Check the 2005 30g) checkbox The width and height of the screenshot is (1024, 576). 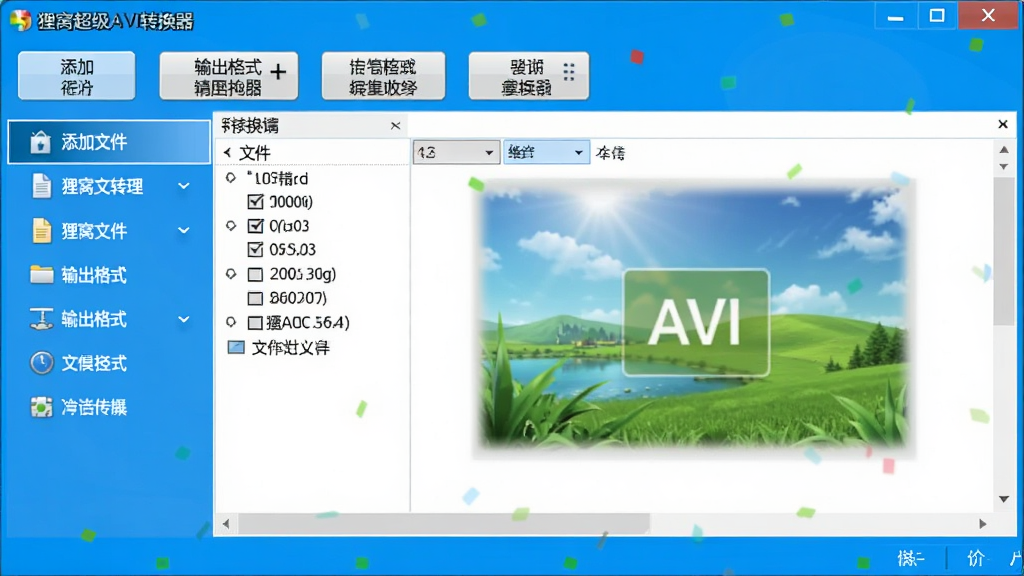255,274
